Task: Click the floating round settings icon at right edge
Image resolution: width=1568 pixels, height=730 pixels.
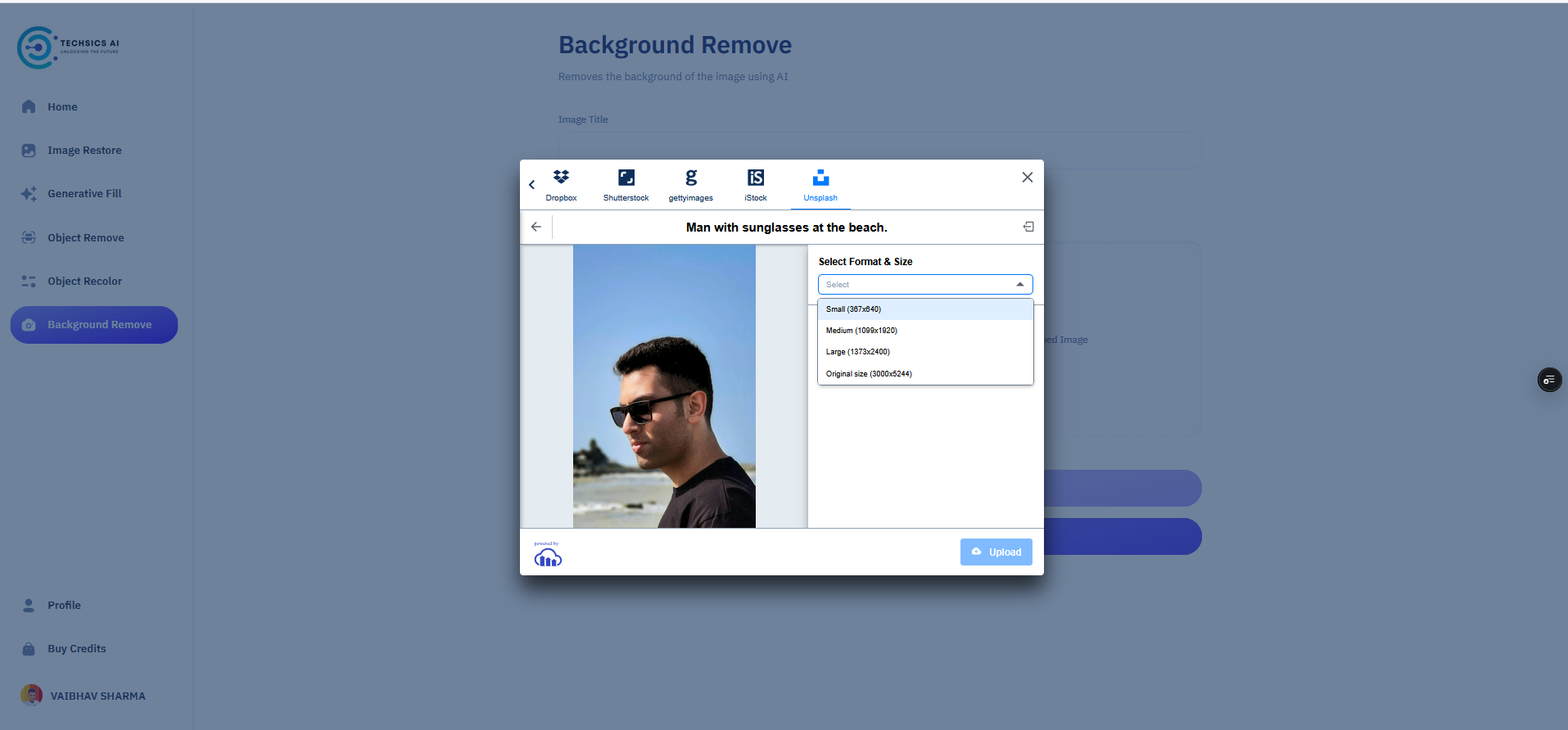Action: click(1549, 380)
